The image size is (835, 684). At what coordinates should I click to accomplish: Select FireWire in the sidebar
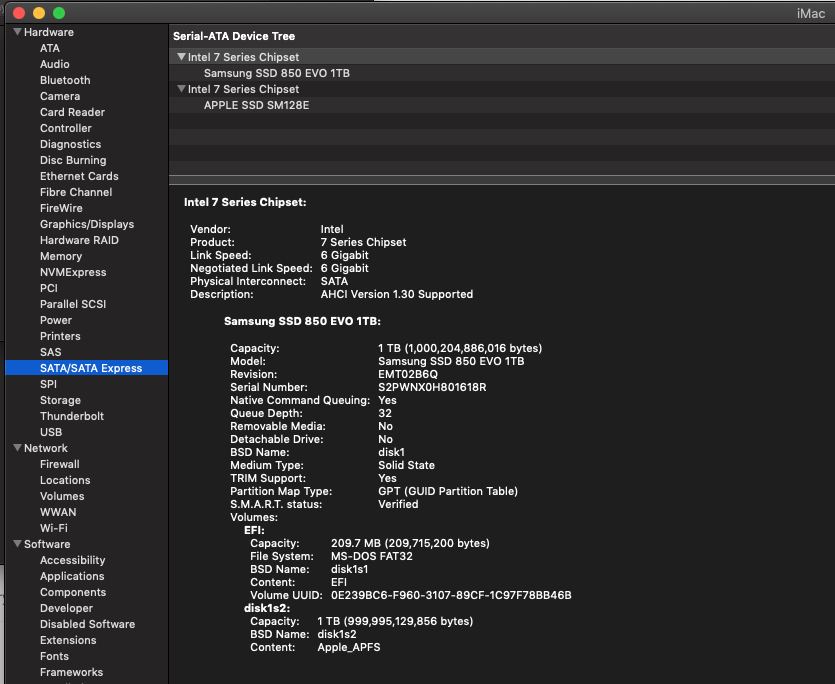coord(61,208)
